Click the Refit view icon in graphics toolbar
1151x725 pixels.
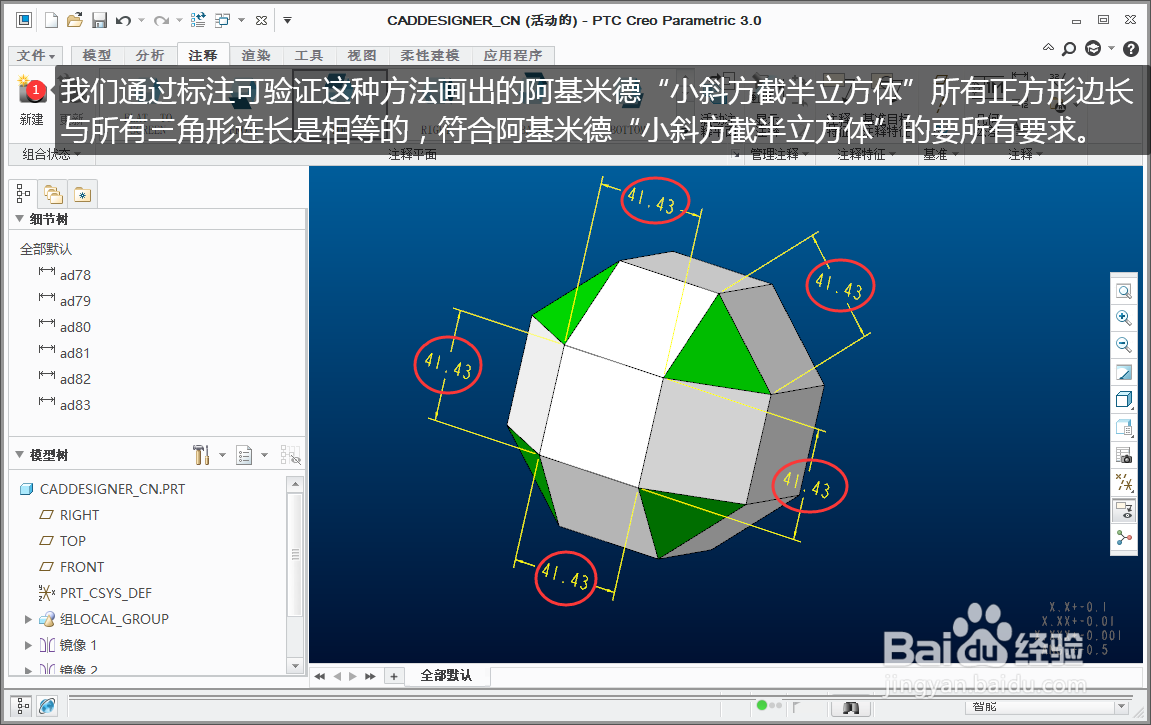[x=1124, y=291]
